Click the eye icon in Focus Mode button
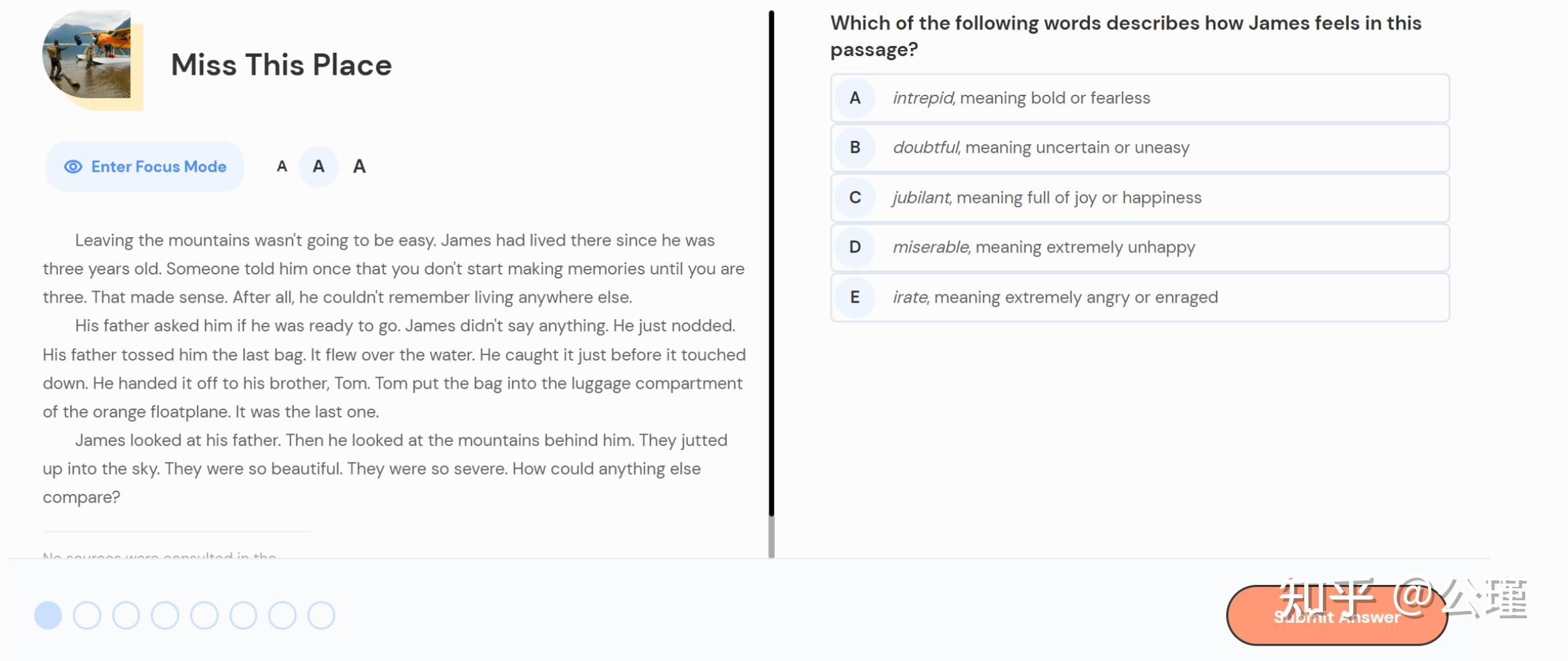 click(x=73, y=166)
